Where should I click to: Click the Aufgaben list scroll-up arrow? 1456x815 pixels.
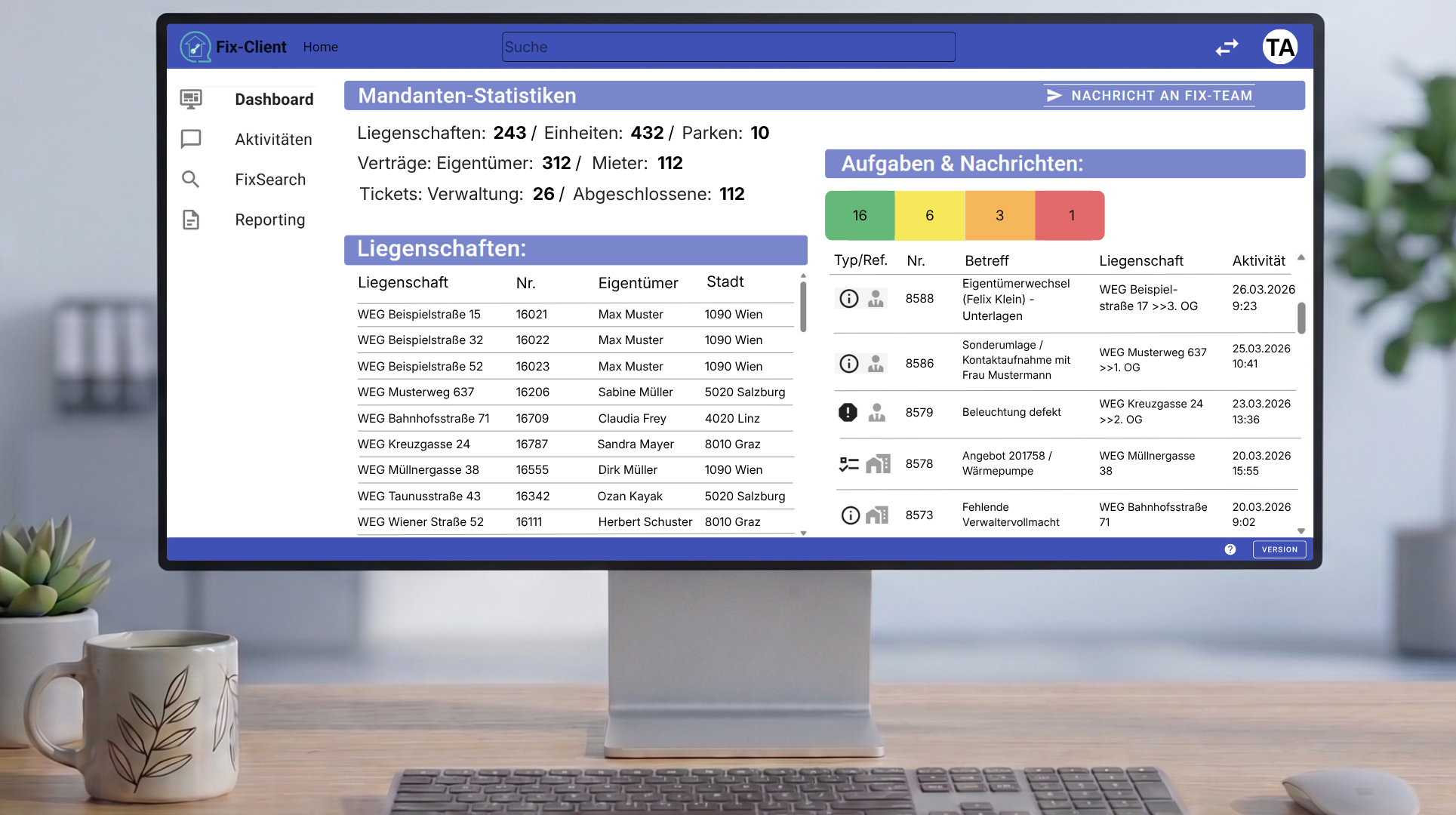[x=1301, y=258]
